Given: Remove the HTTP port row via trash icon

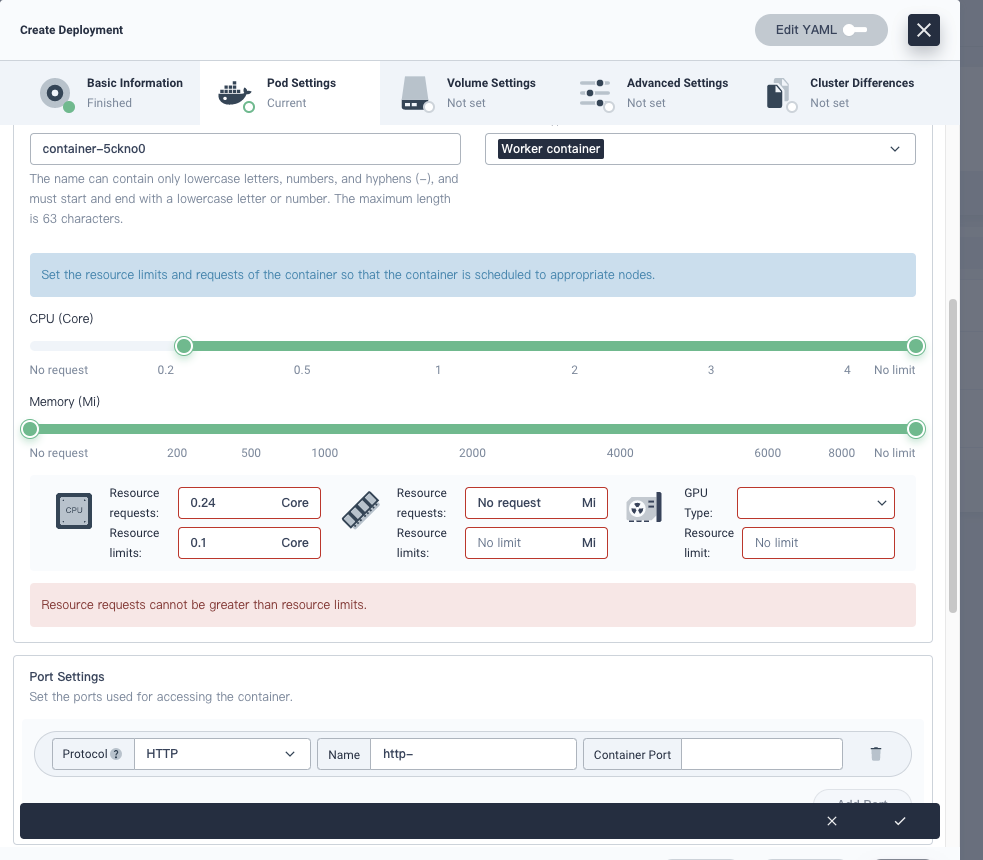Looking at the screenshot, I should tap(876, 753).
